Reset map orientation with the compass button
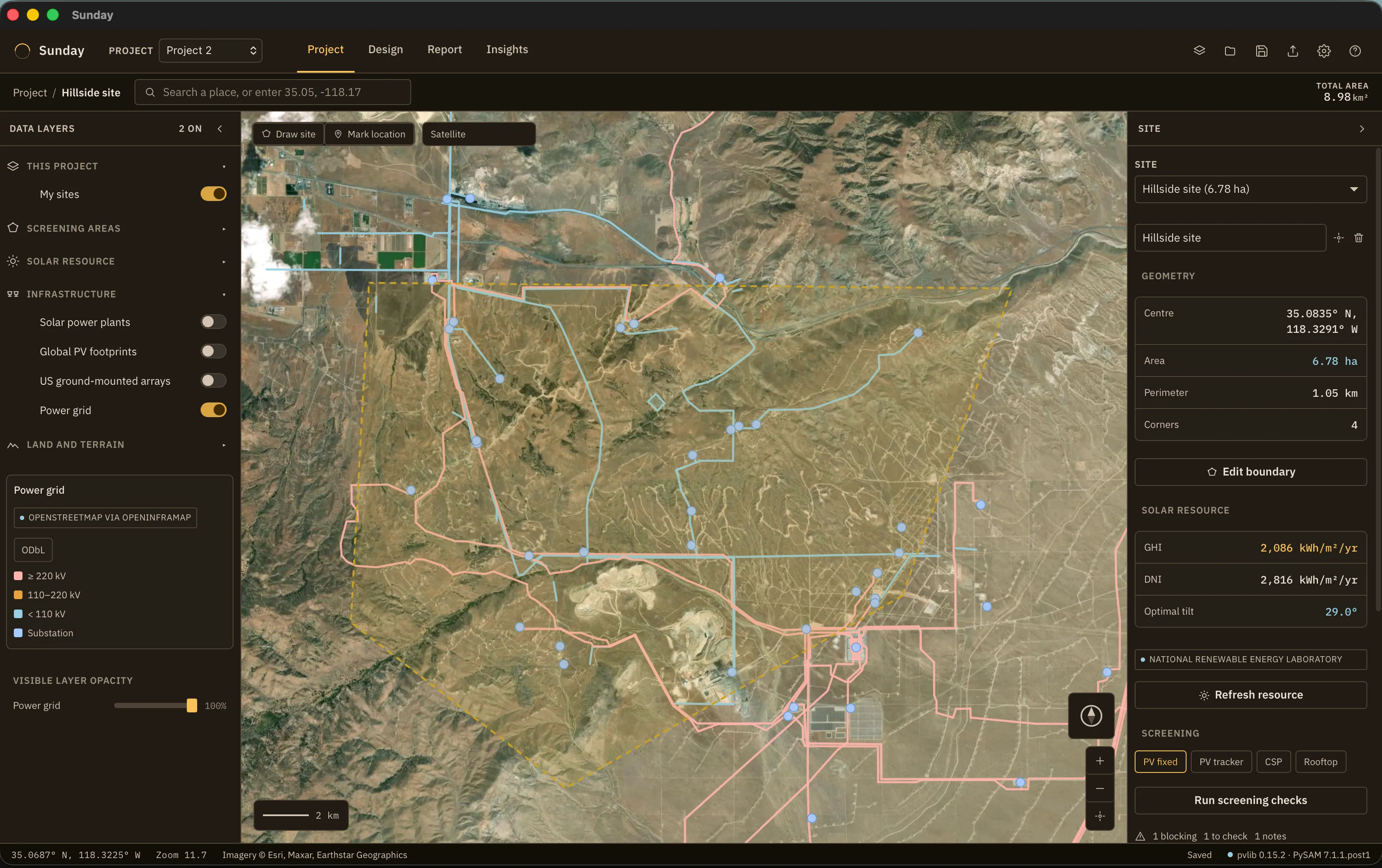 [1091, 715]
